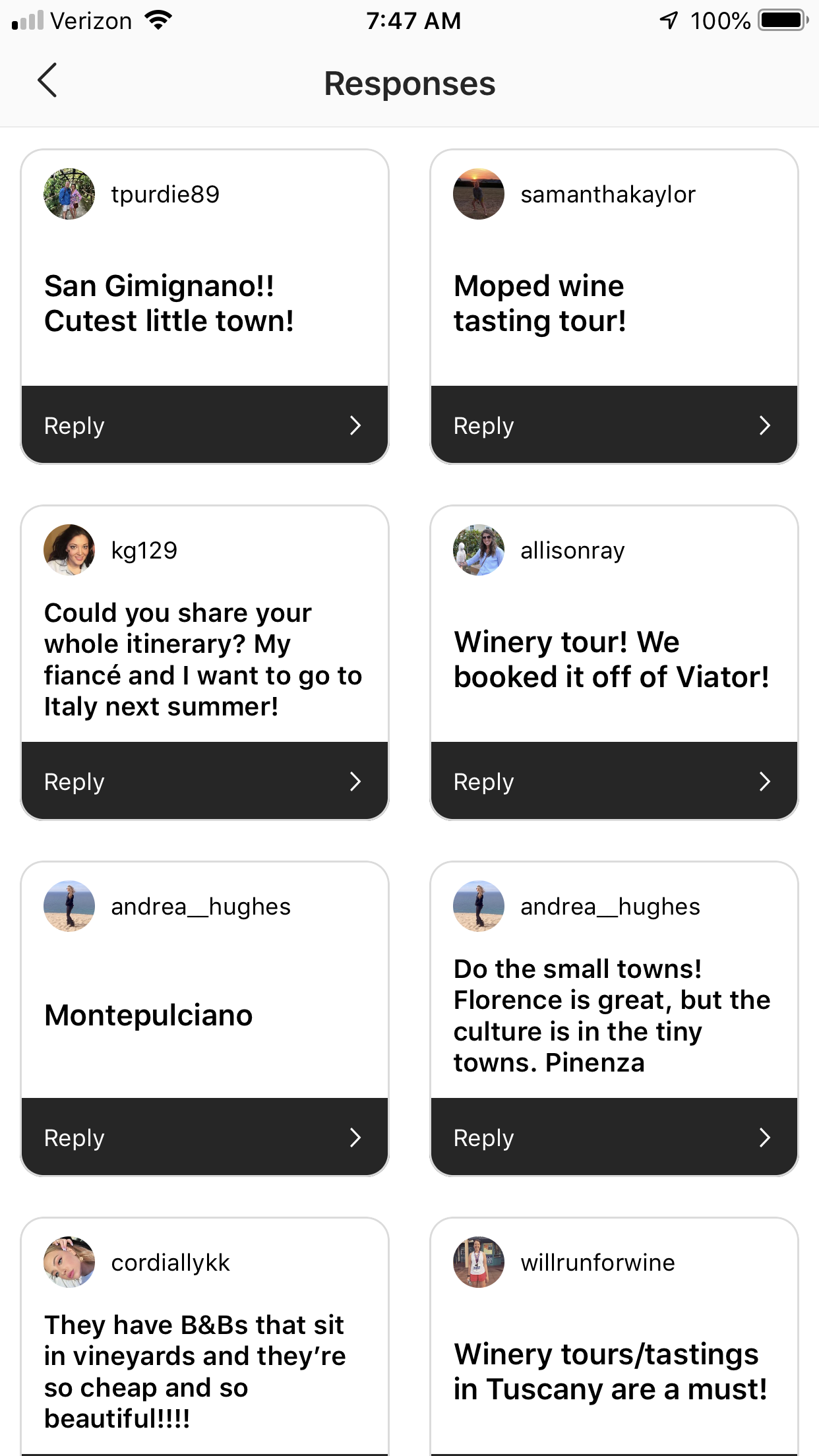Screen dimensions: 819x1456
Task: Tap the battery icon in status bar
Action: pyautogui.click(x=783, y=20)
